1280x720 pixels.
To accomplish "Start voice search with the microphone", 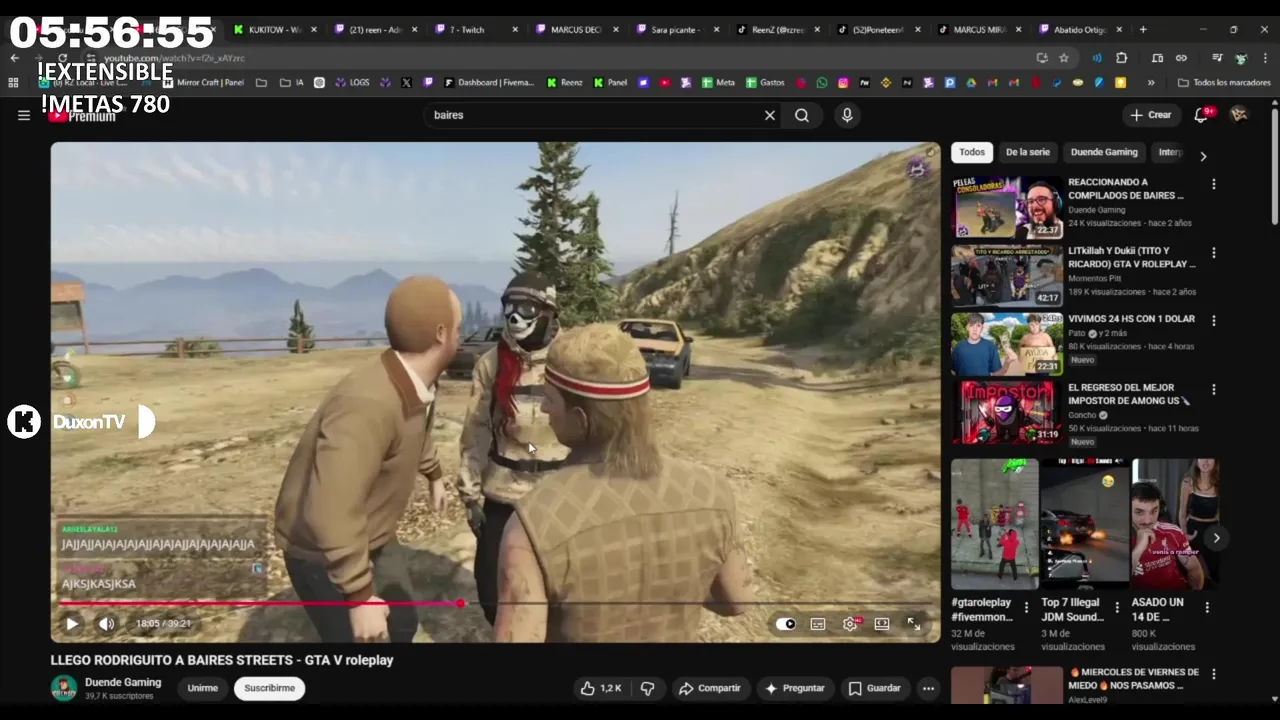I will click(x=847, y=115).
